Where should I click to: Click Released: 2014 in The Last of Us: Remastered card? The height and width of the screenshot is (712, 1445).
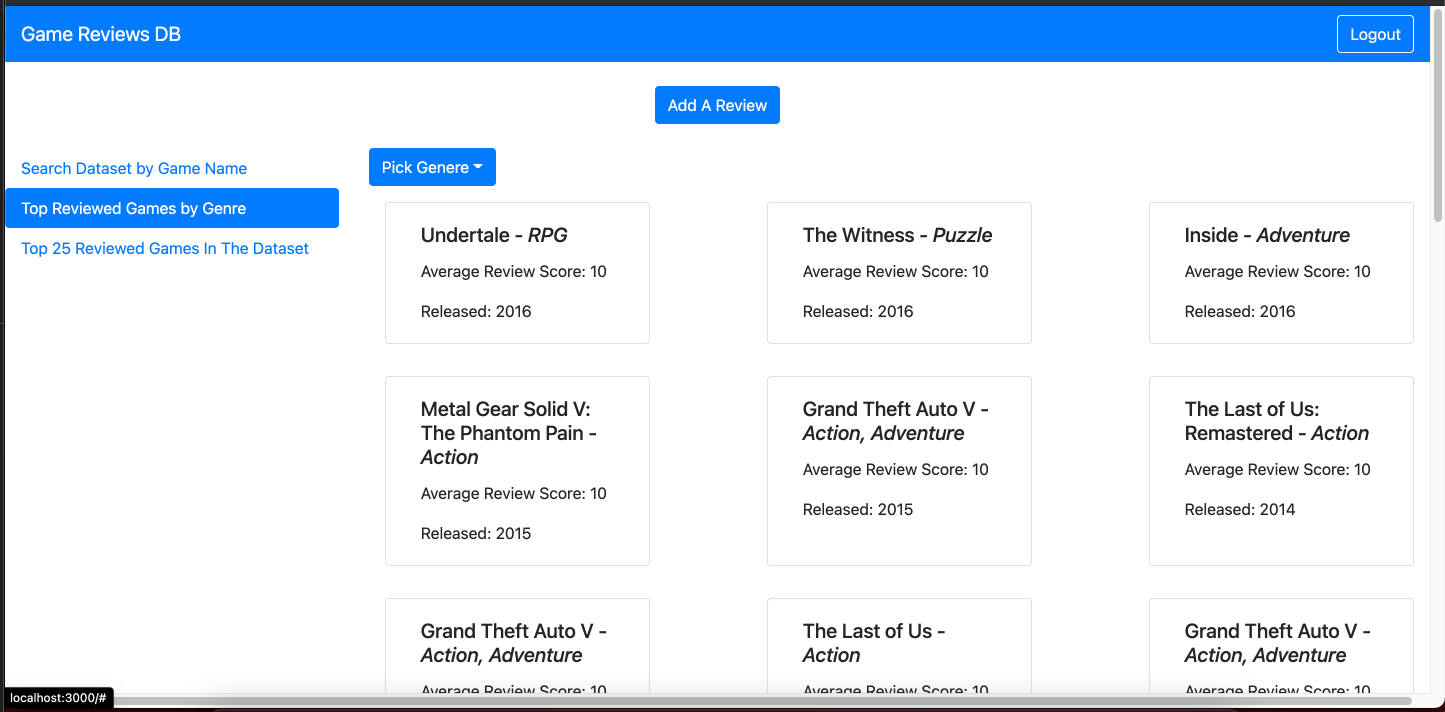(x=1240, y=510)
